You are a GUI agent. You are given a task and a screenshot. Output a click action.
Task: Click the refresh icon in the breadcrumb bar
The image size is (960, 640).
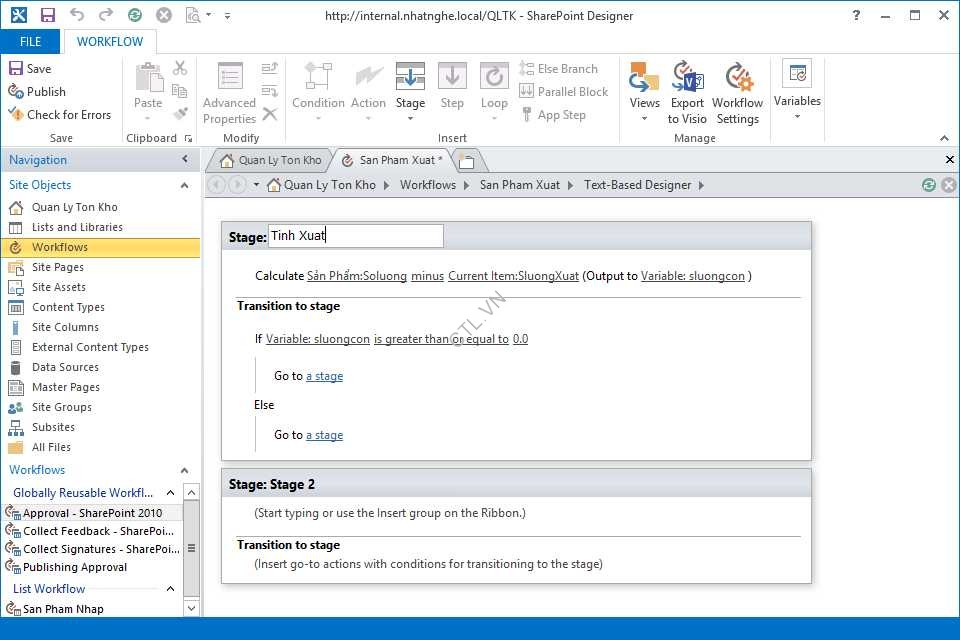(x=929, y=185)
